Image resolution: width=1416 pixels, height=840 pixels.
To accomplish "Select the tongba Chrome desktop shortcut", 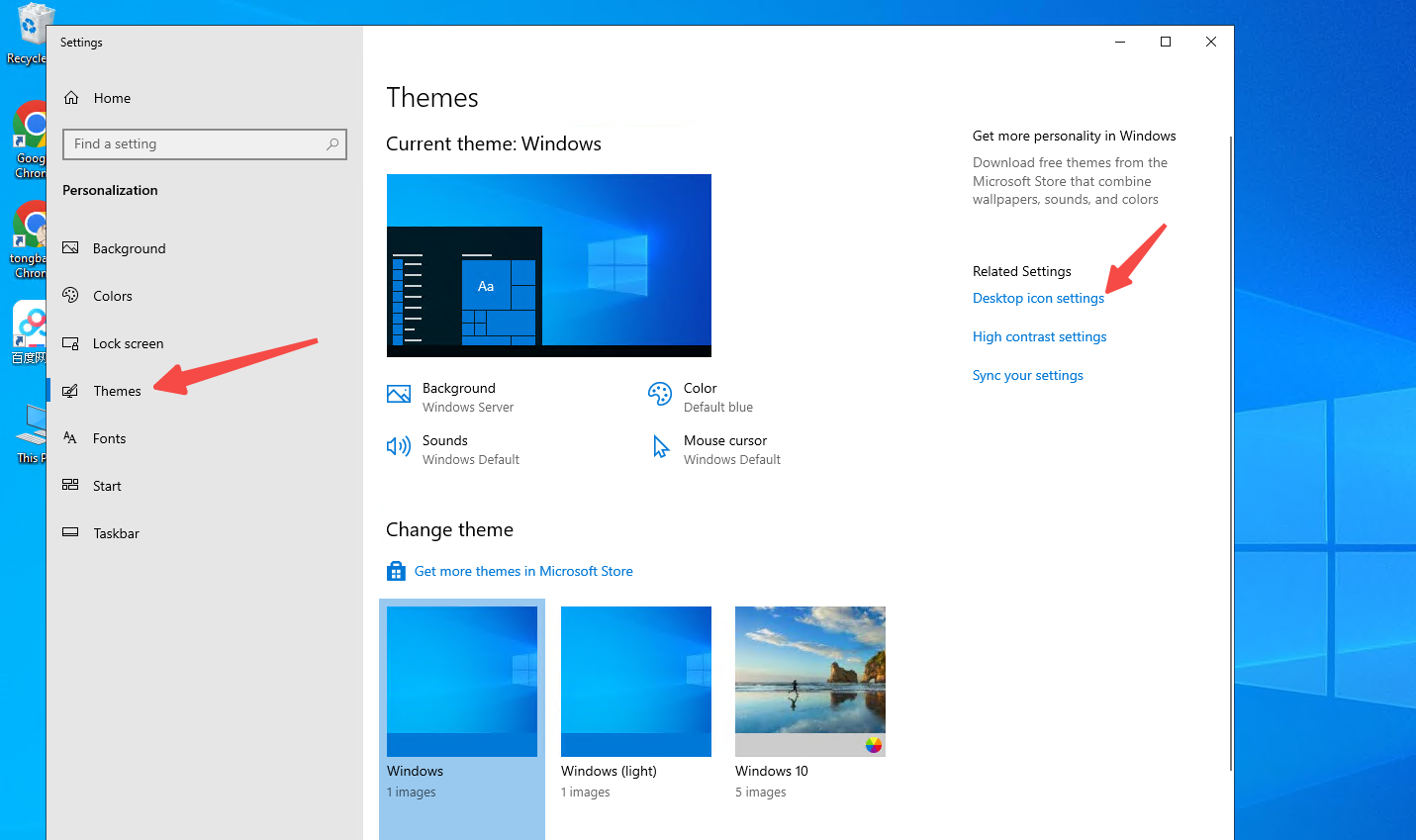I will click(x=28, y=239).
